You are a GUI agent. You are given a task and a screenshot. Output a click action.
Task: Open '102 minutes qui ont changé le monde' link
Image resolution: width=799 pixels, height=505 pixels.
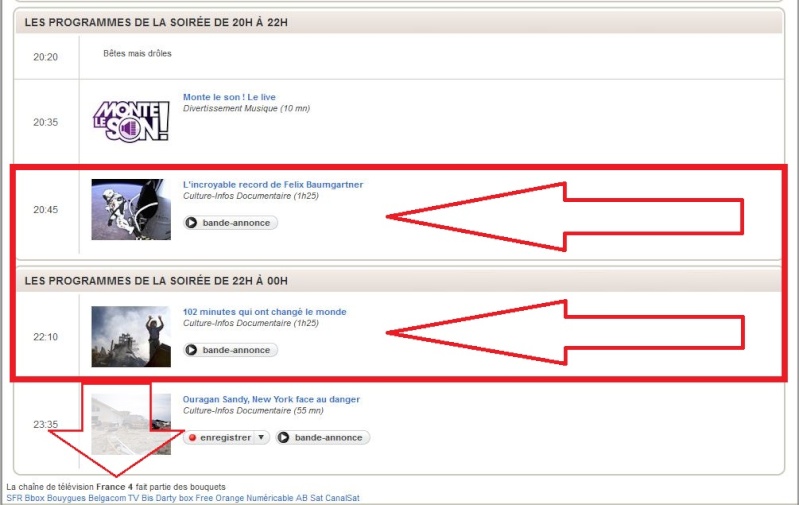[264, 312]
